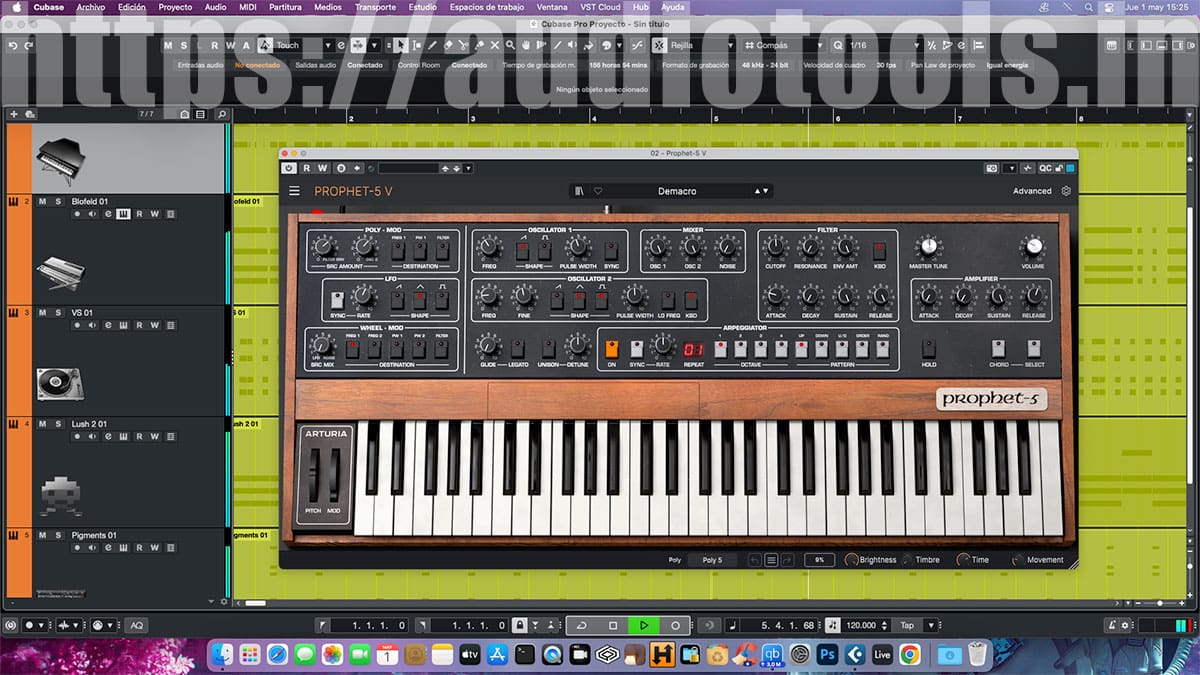
Task: Add a new track with plus icon
Action: click(x=14, y=114)
